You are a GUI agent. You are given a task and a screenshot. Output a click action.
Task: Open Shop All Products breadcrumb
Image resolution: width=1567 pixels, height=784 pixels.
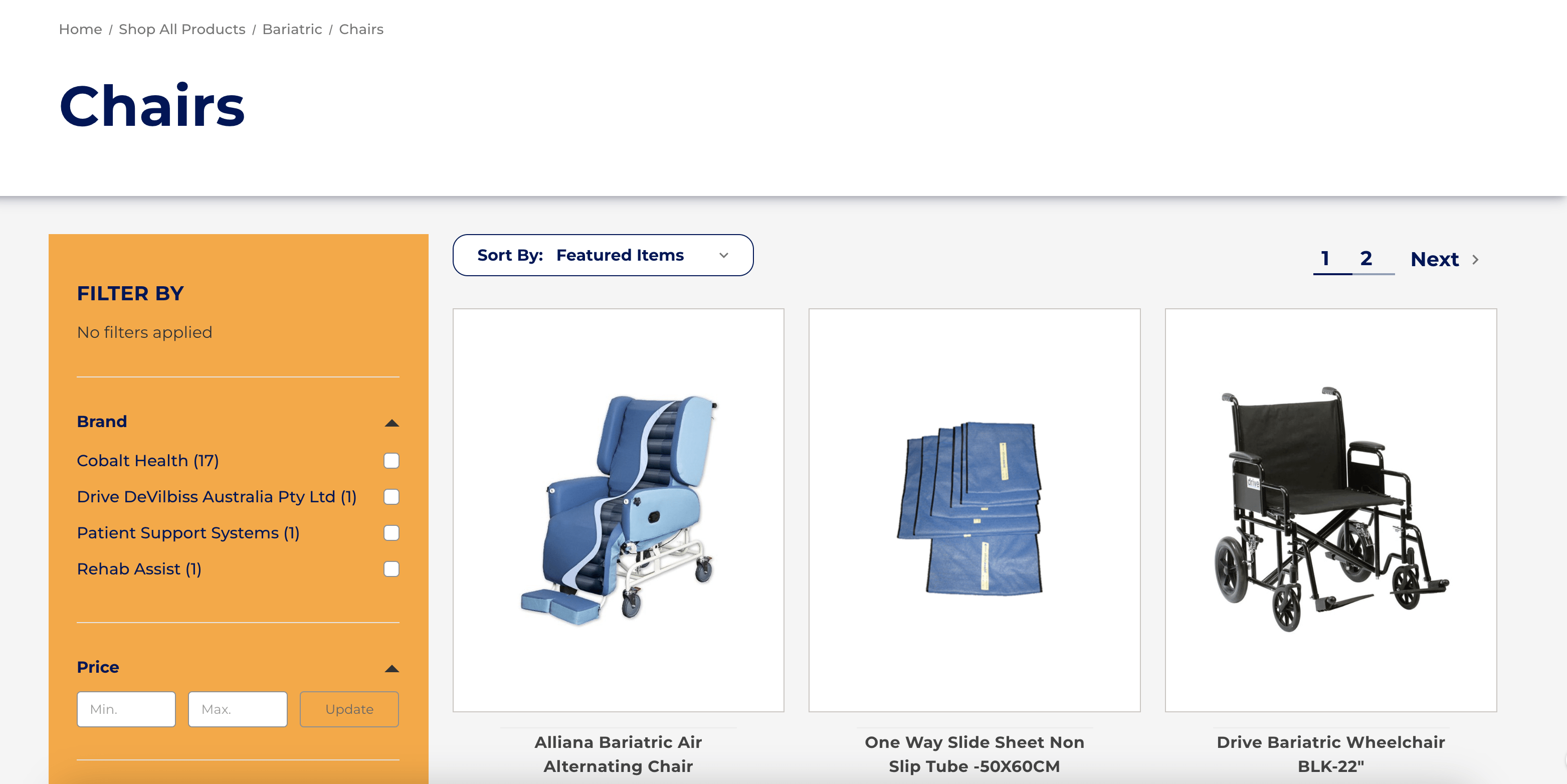pyautogui.click(x=182, y=29)
